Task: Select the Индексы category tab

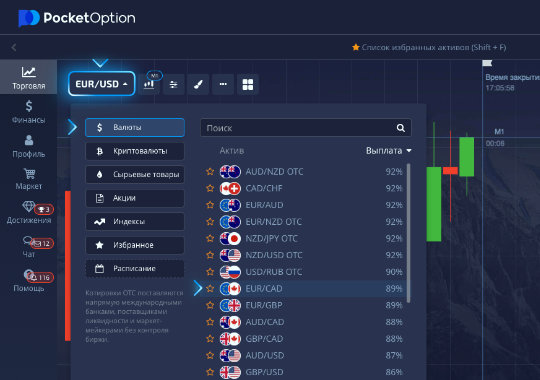Action: click(135, 222)
